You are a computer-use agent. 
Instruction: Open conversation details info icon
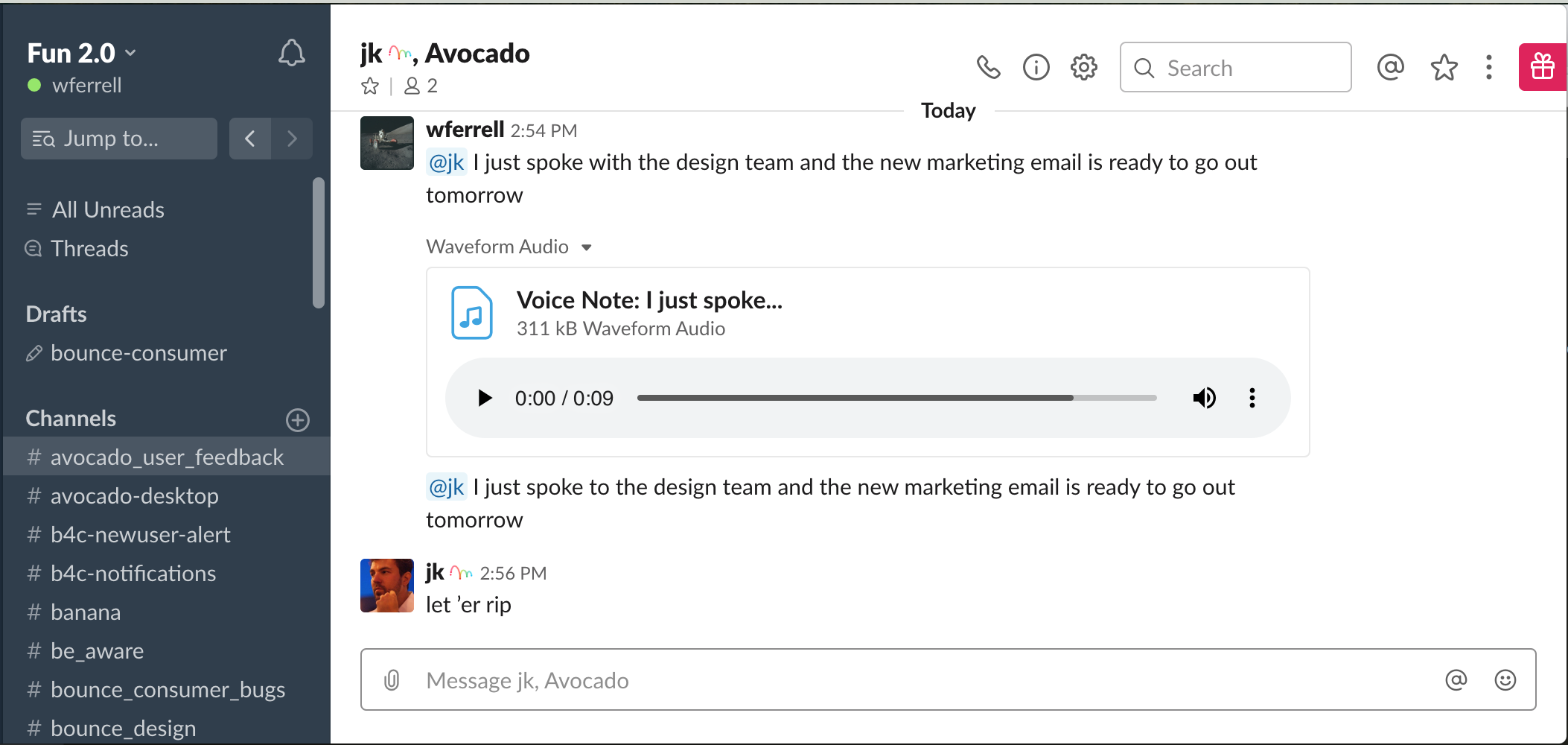pos(1036,67)
